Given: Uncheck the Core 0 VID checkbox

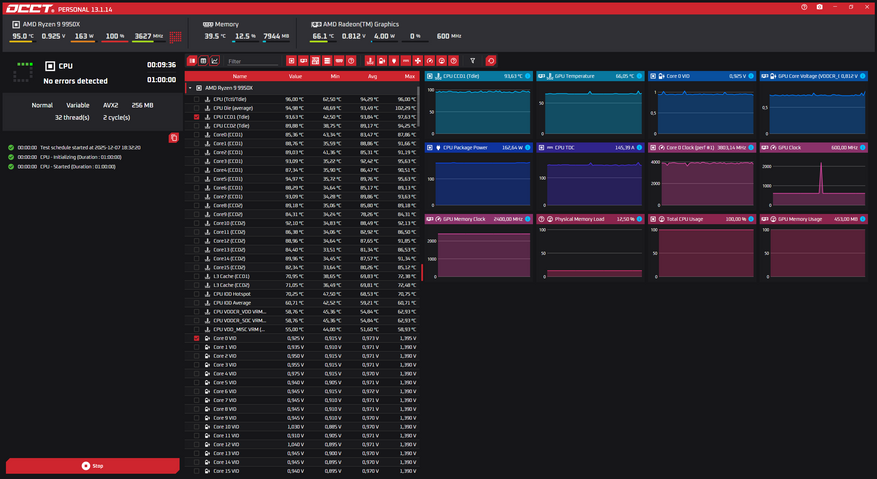Looking at the screenshot, I should (x=197, y=338).
